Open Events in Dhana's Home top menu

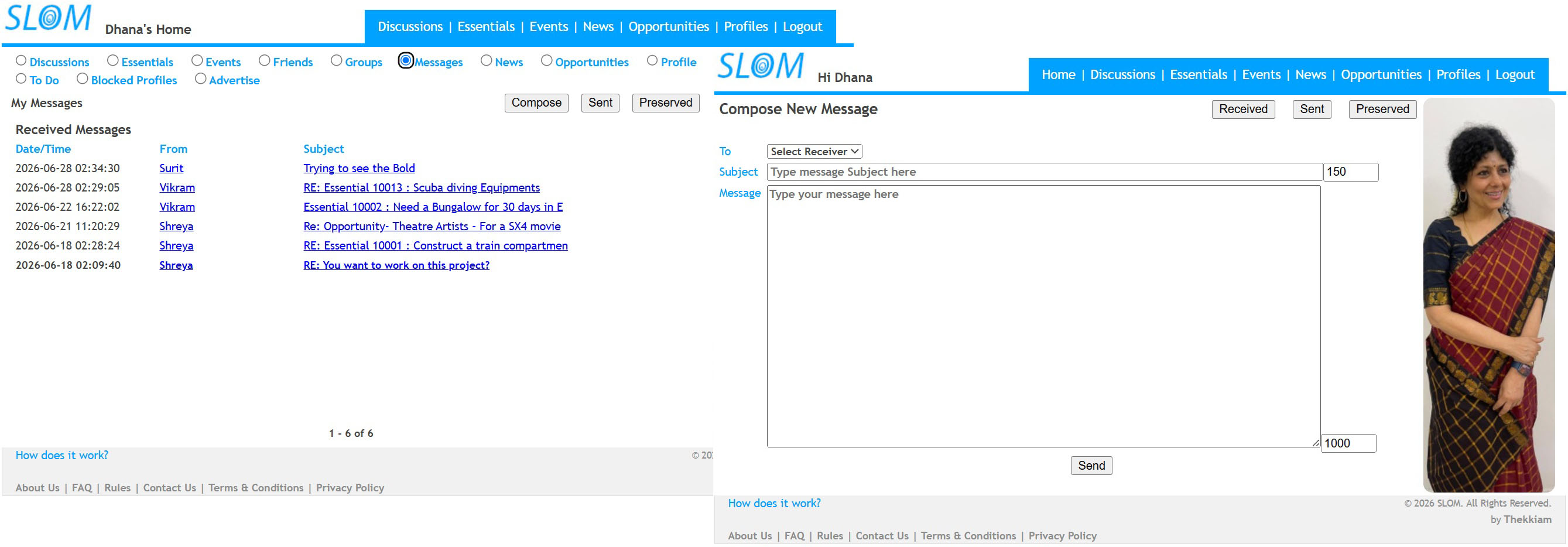[549, 27]
